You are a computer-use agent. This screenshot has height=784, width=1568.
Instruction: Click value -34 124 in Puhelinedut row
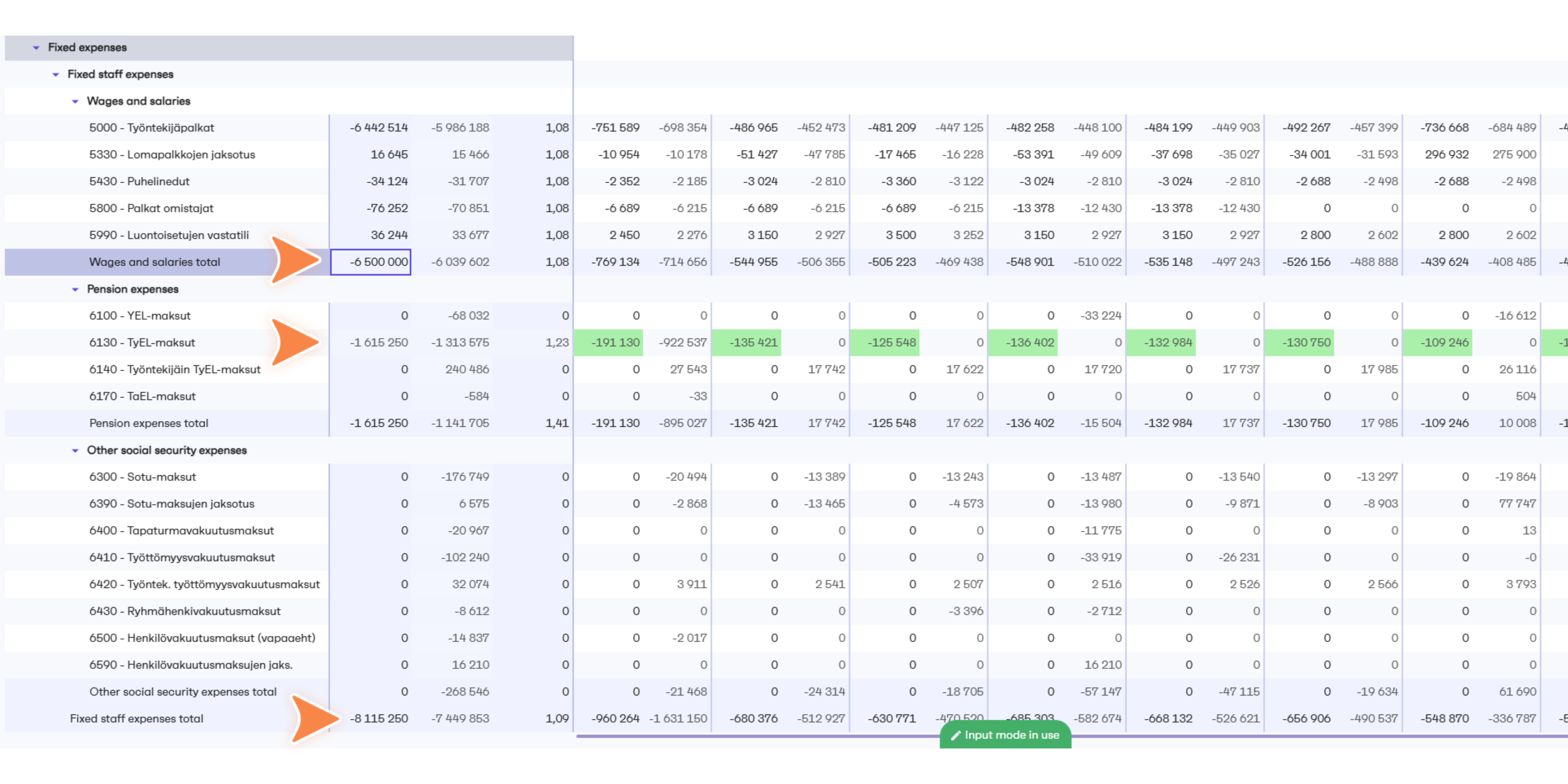[x=387, y=181]
